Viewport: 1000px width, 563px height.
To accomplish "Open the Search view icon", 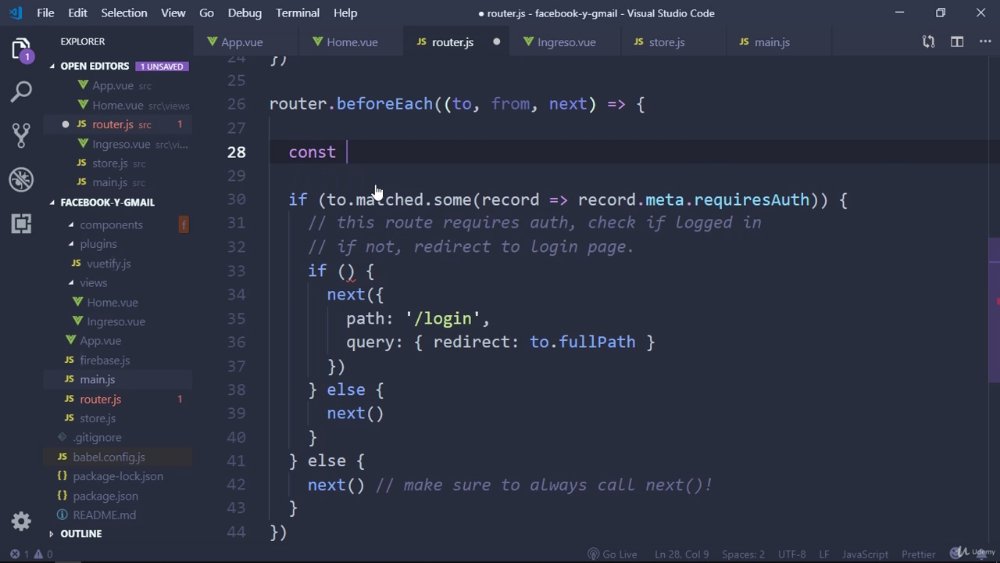I will (21, 92).
